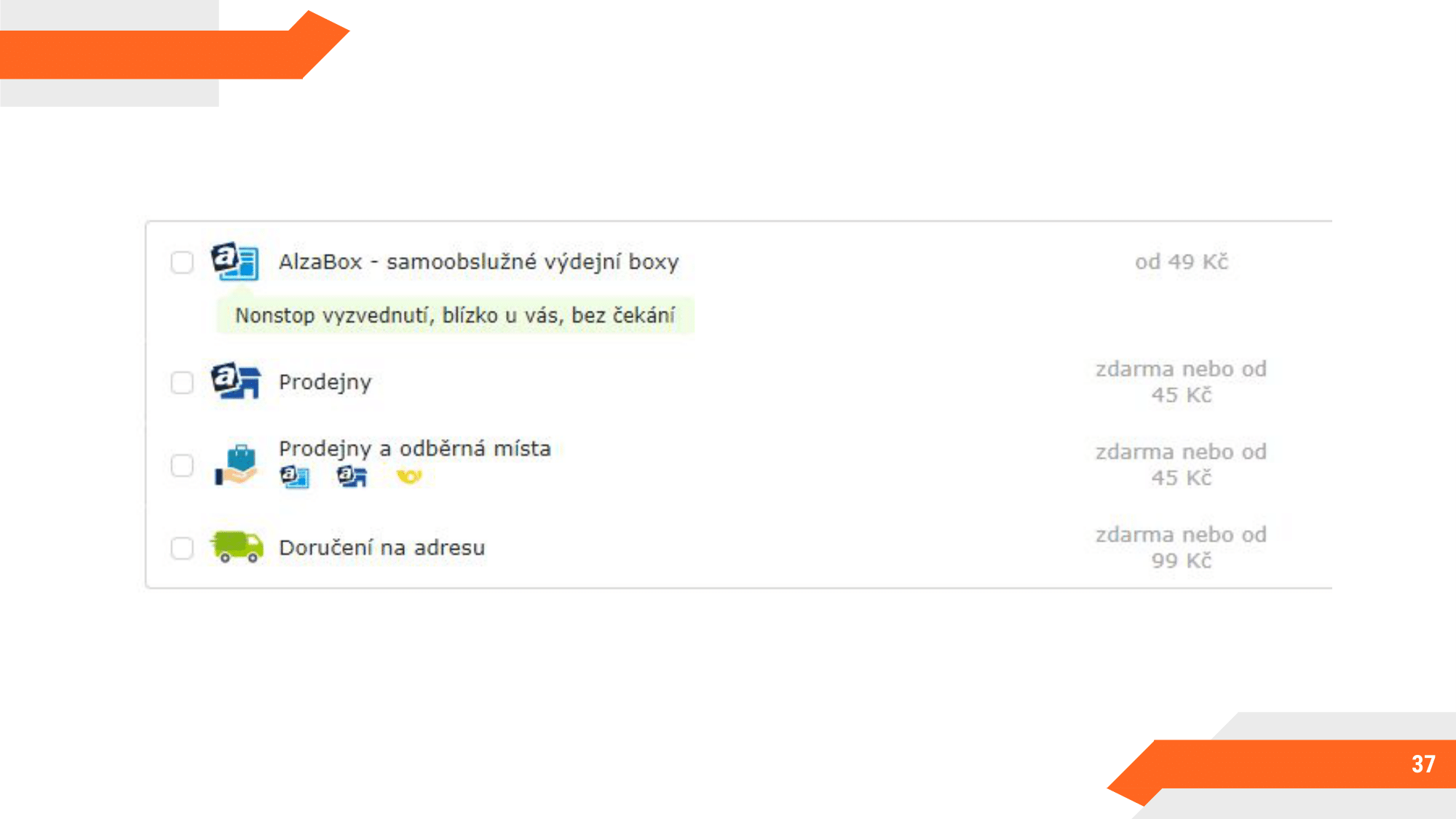Viewport: 1456px width, 819px height.
Task: Open AlzaBox samoobslužné výdejní boxy option
Action: pyautogui.click(x=478, y=262)
